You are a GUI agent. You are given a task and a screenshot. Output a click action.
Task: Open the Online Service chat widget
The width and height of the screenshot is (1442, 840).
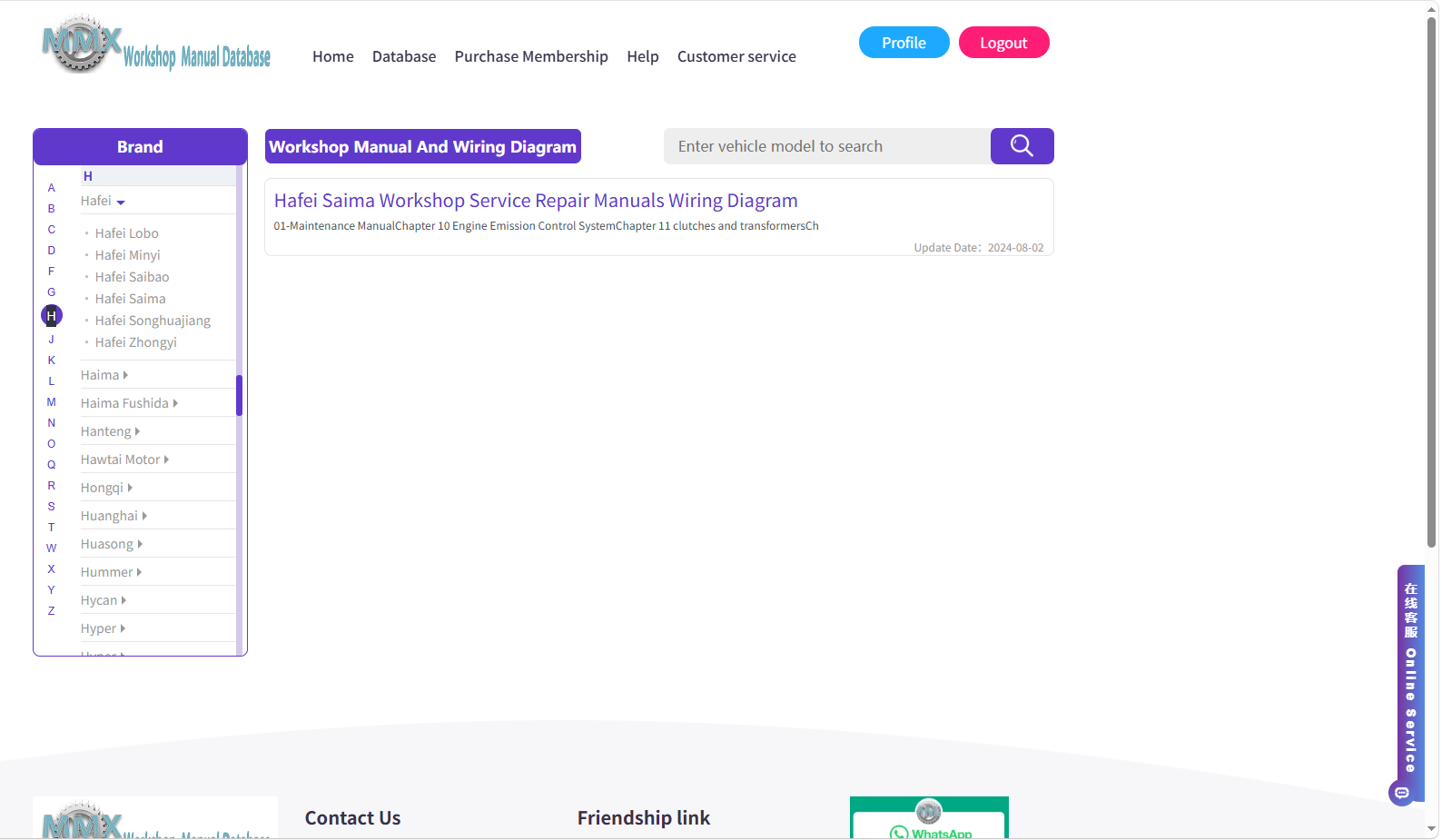tap(1410, 682)
